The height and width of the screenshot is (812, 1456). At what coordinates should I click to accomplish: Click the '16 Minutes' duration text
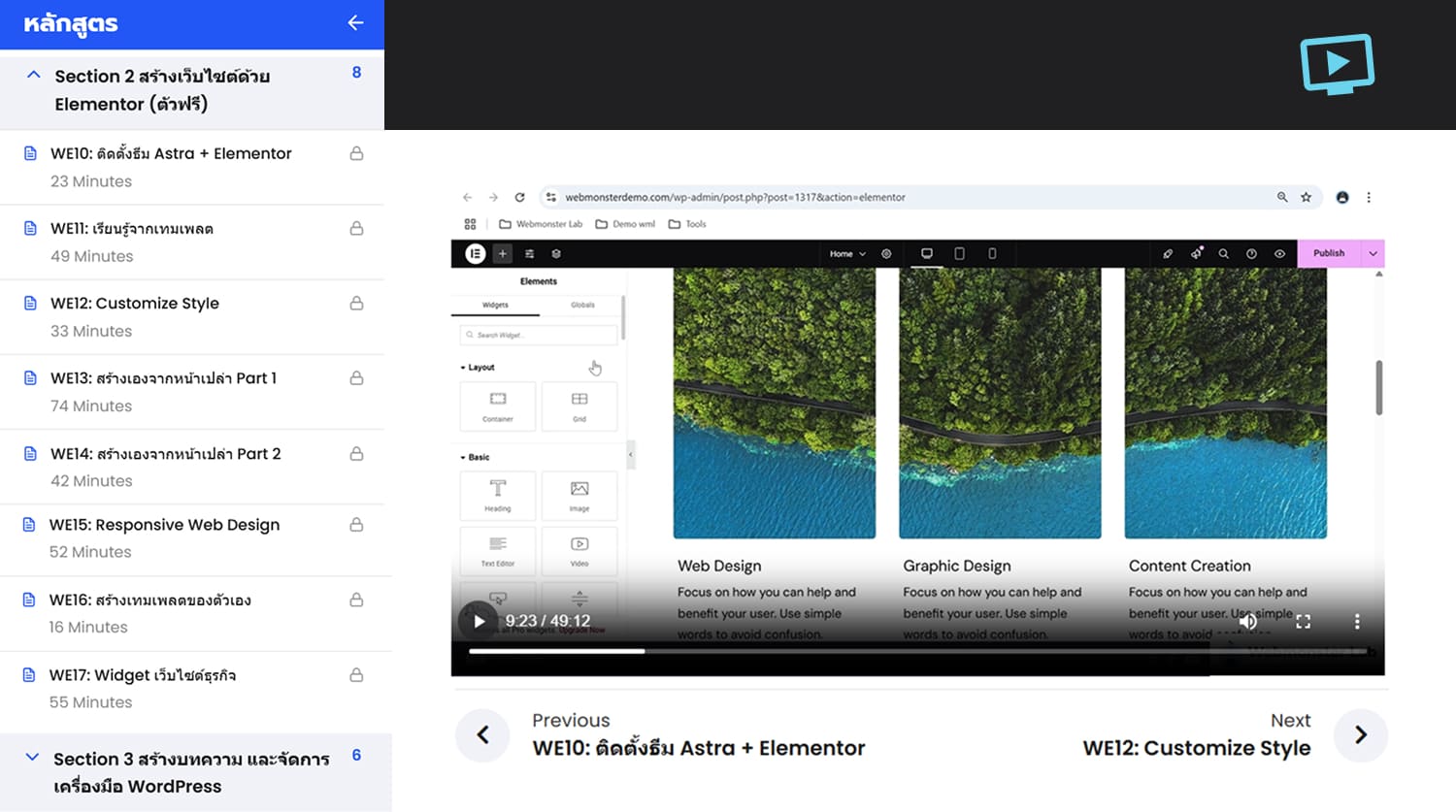point(88,627)
